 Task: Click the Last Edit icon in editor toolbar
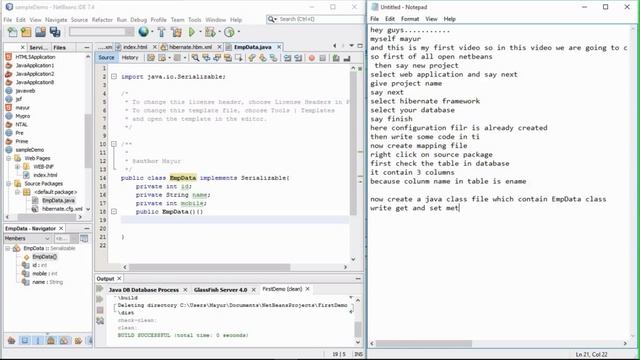(x=151, y=58)
